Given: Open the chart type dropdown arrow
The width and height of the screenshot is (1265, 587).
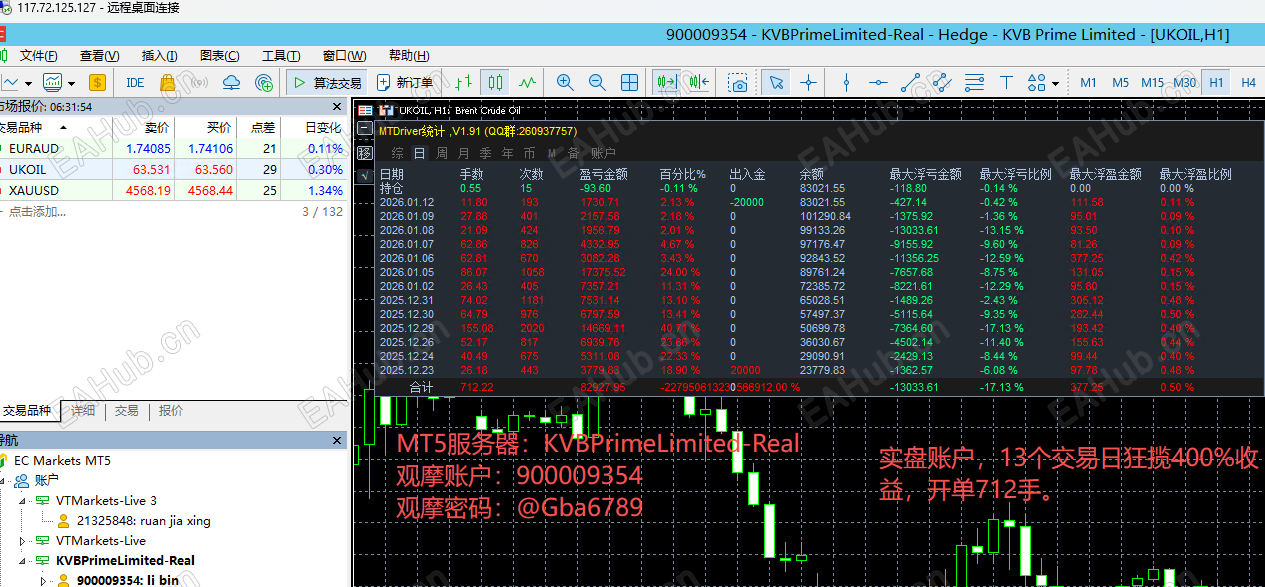Looking at the screenshot, I should click(x=28, y=82).
